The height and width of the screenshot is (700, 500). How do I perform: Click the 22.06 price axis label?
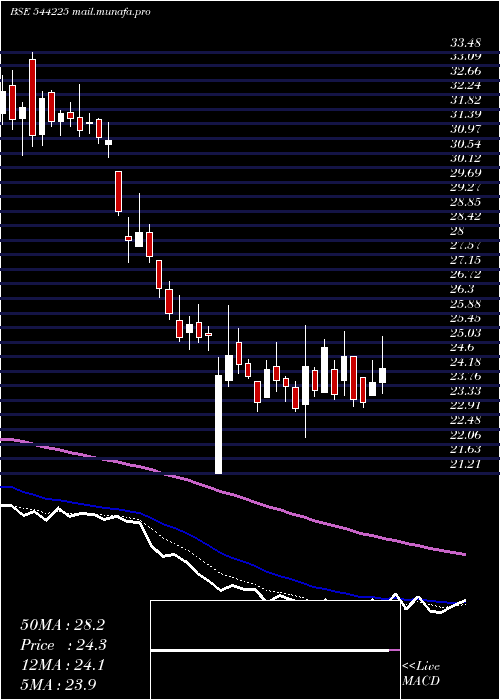click(x=466, y=435)
